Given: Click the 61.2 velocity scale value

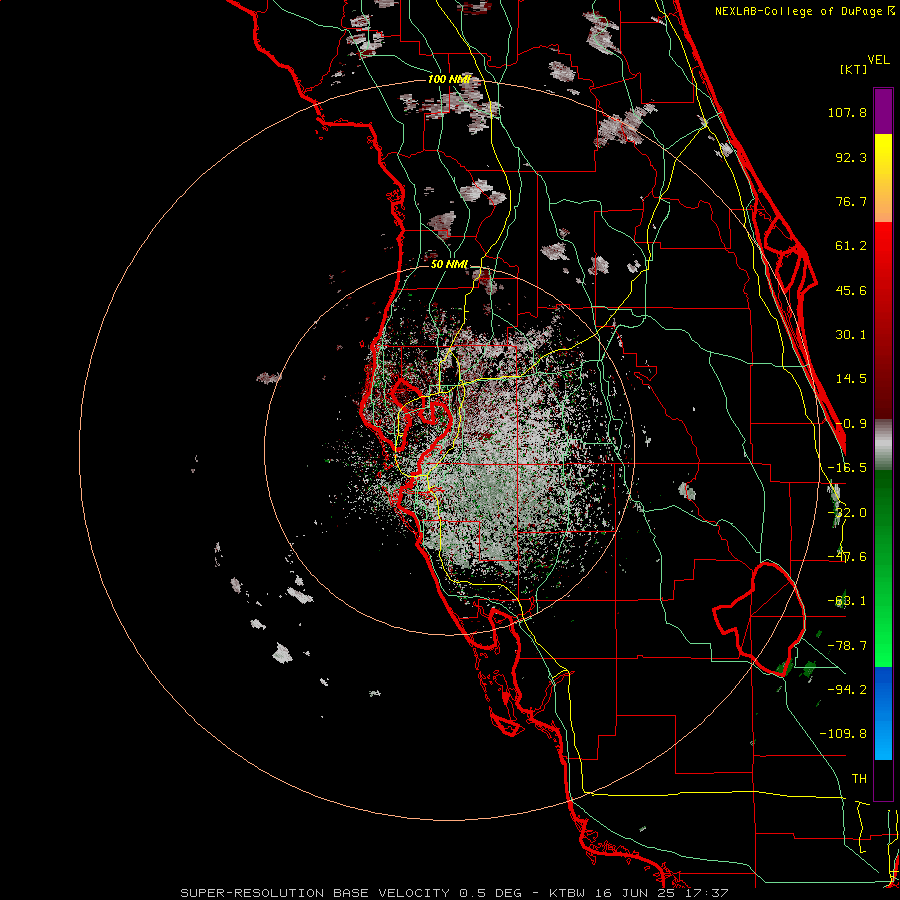Looking at the screenshot, I should (851, 246).
